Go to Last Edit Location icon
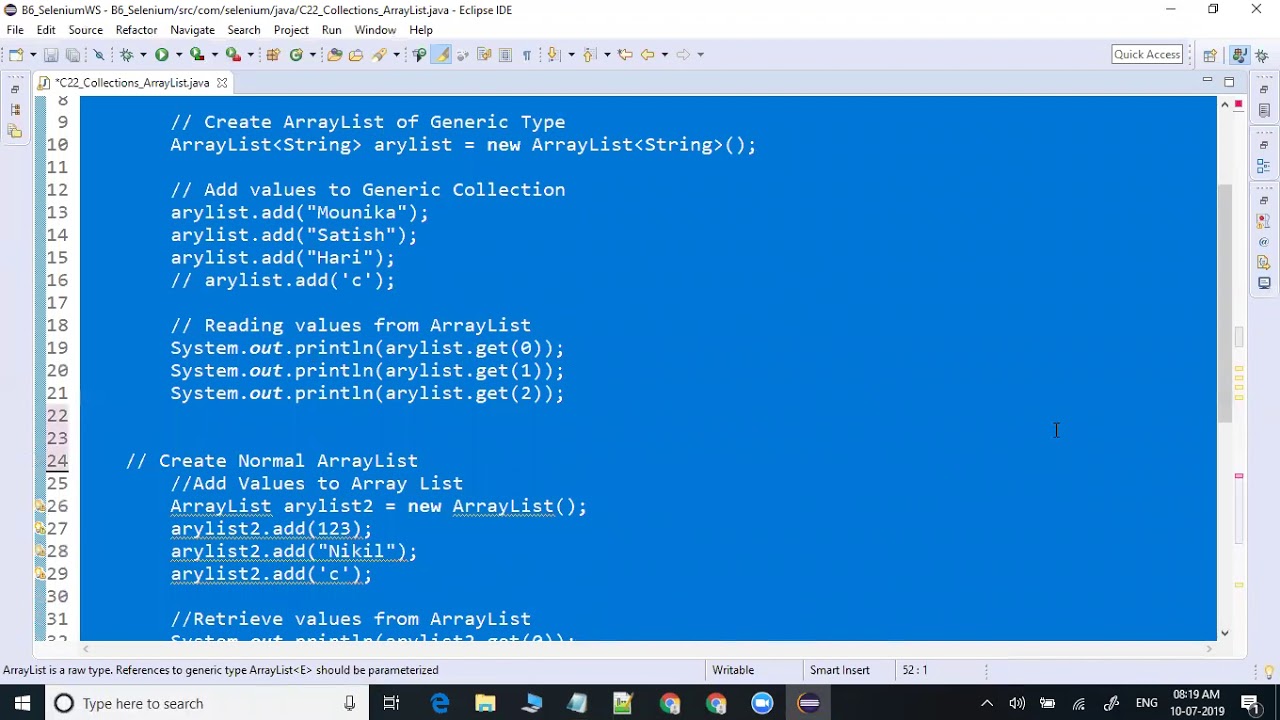1280x720 pixels. 626,54
